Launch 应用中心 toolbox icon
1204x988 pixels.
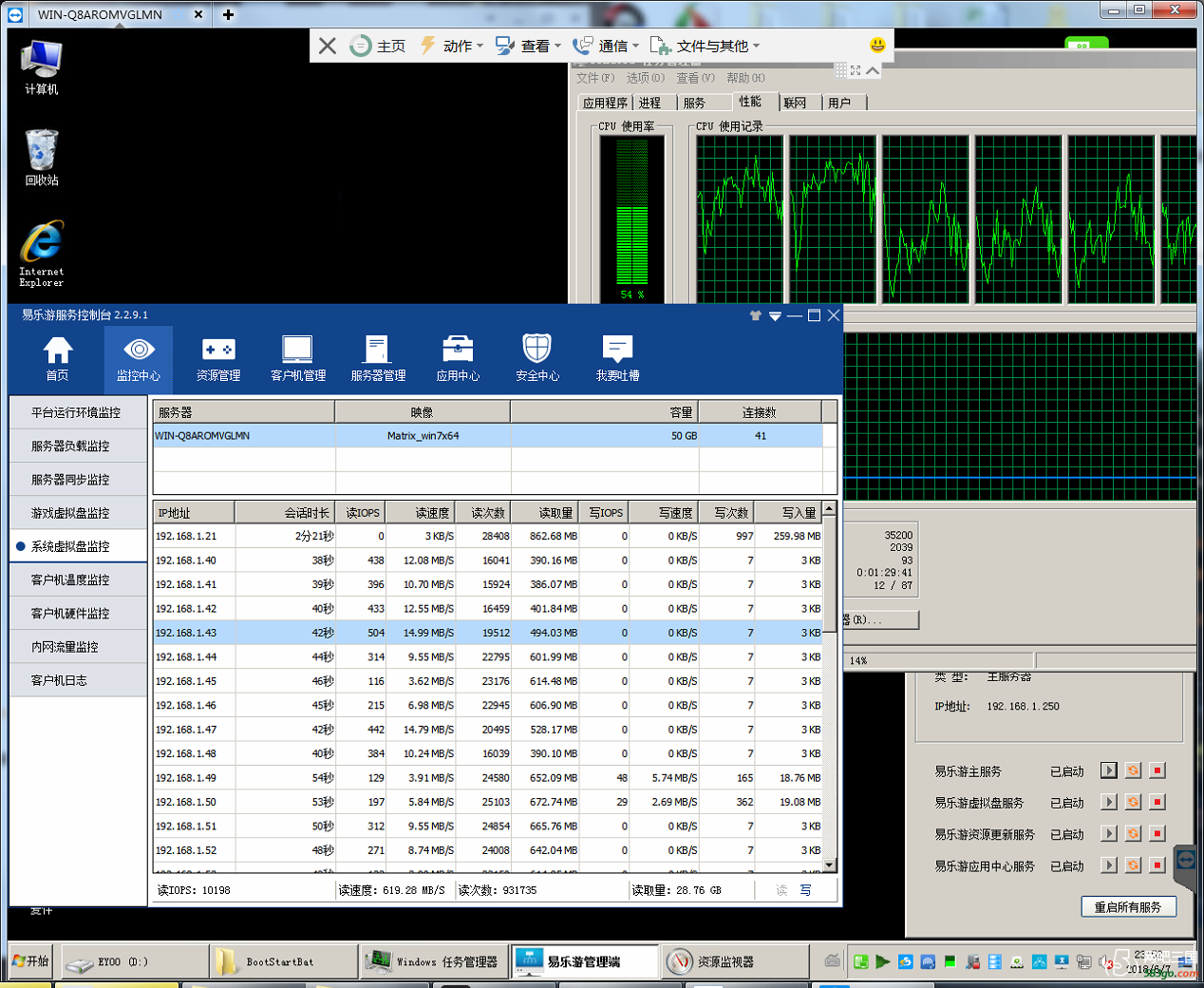(x=458, y=359)
